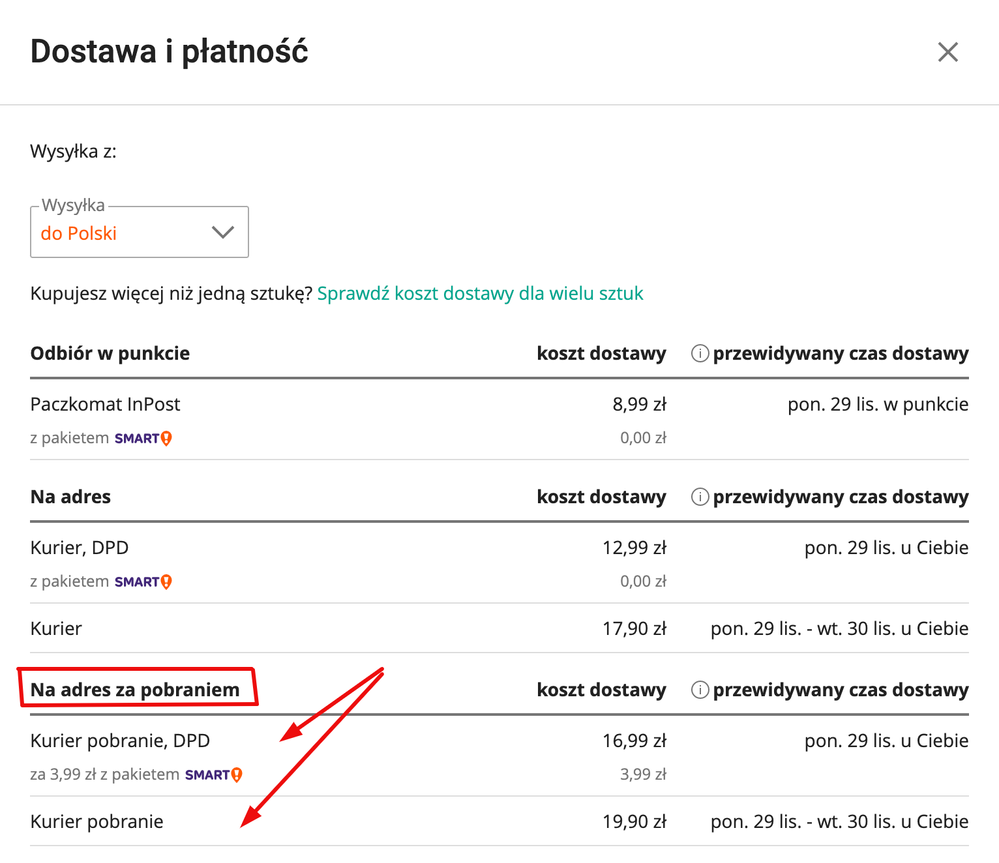
Task: Click the 'do Polski' selected value
Action: coord(79,234)
